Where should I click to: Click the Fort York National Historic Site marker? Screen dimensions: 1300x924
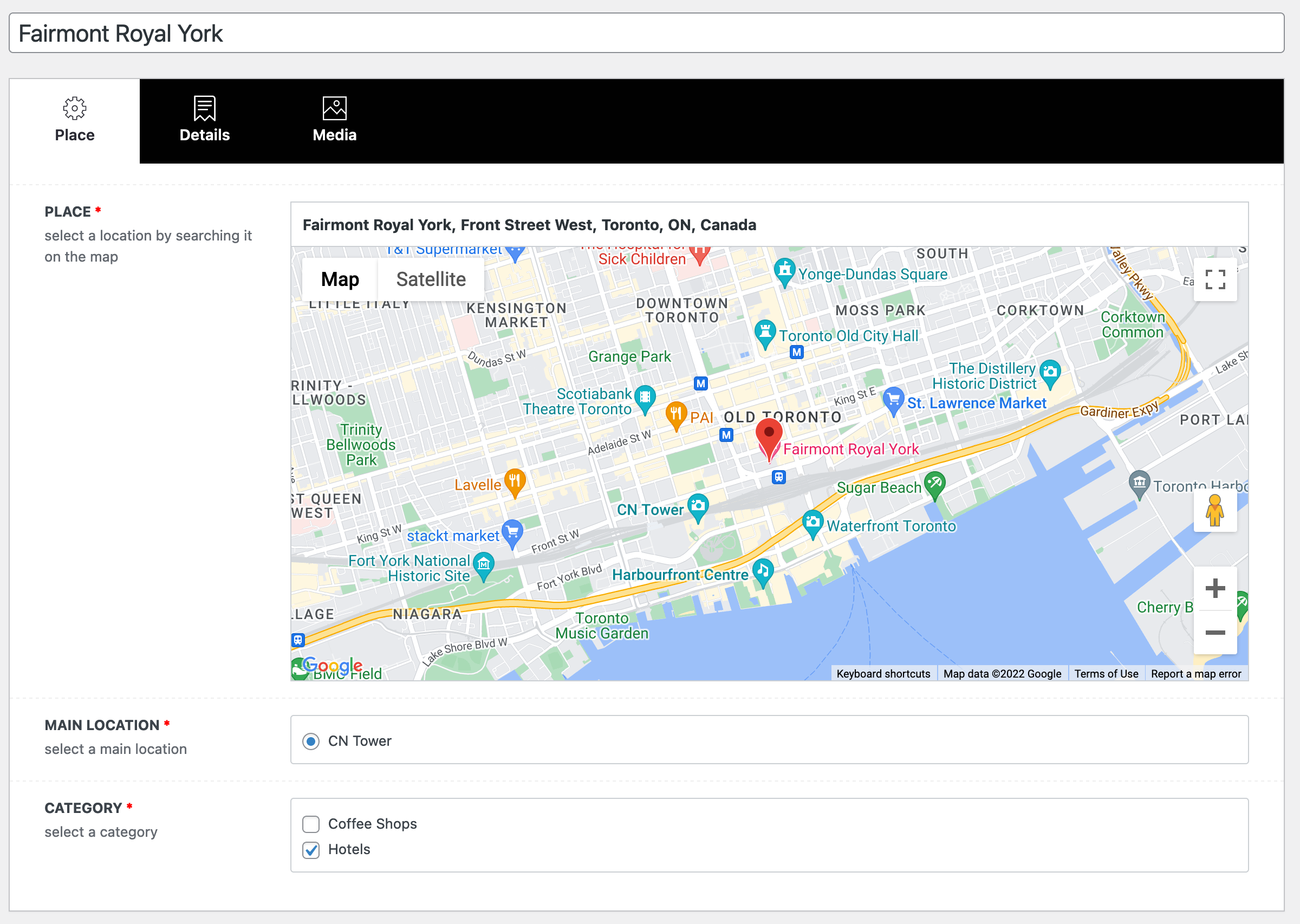coord(483,565)
